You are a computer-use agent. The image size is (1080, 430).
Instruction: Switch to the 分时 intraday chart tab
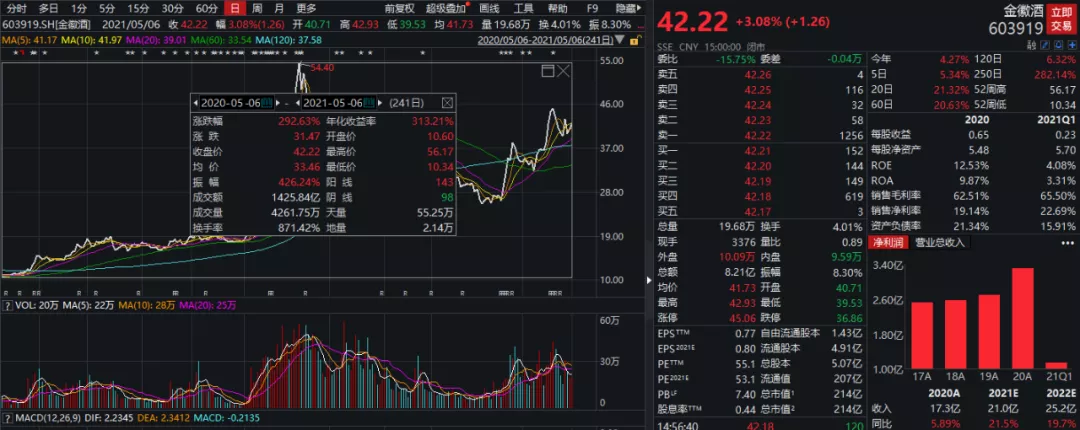[x=15, y=9]
